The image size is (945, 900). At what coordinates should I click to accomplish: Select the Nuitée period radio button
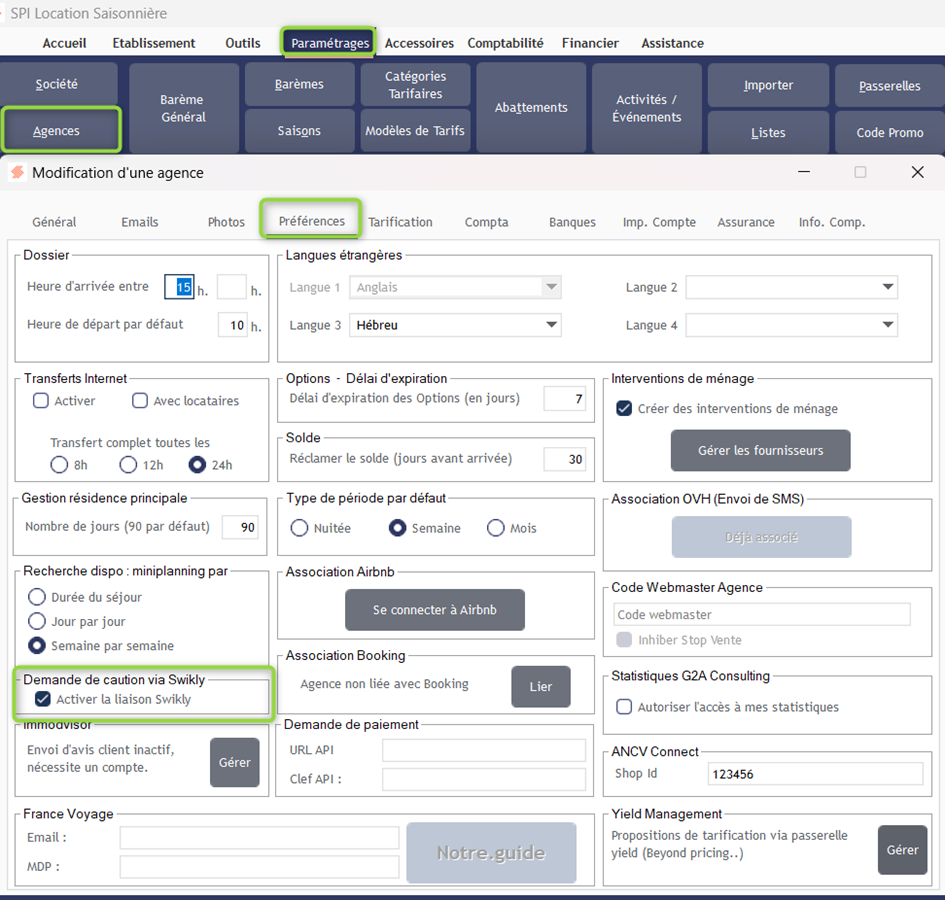tap(300, 528)
